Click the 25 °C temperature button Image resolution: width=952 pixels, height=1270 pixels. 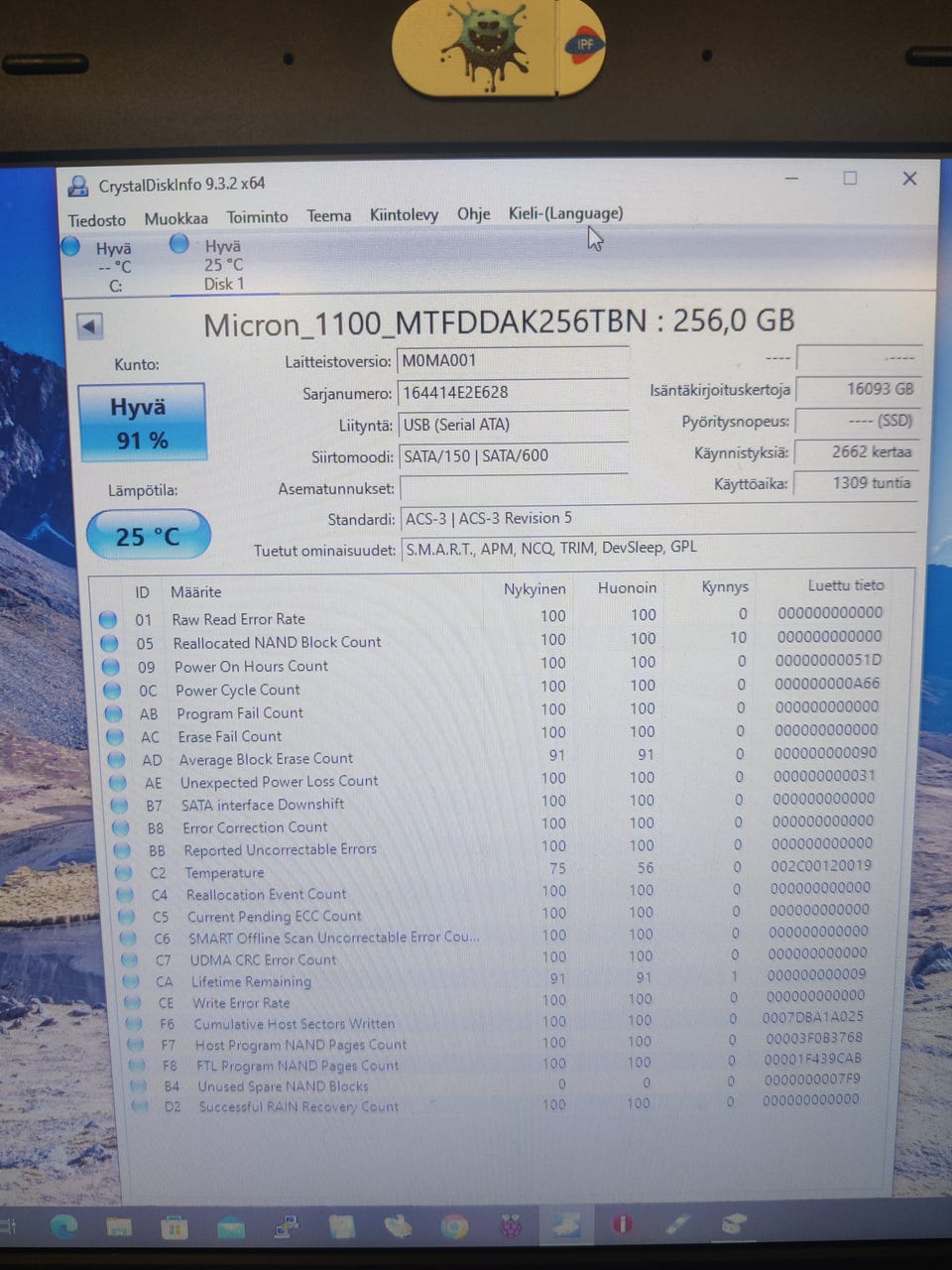point(148,536)
